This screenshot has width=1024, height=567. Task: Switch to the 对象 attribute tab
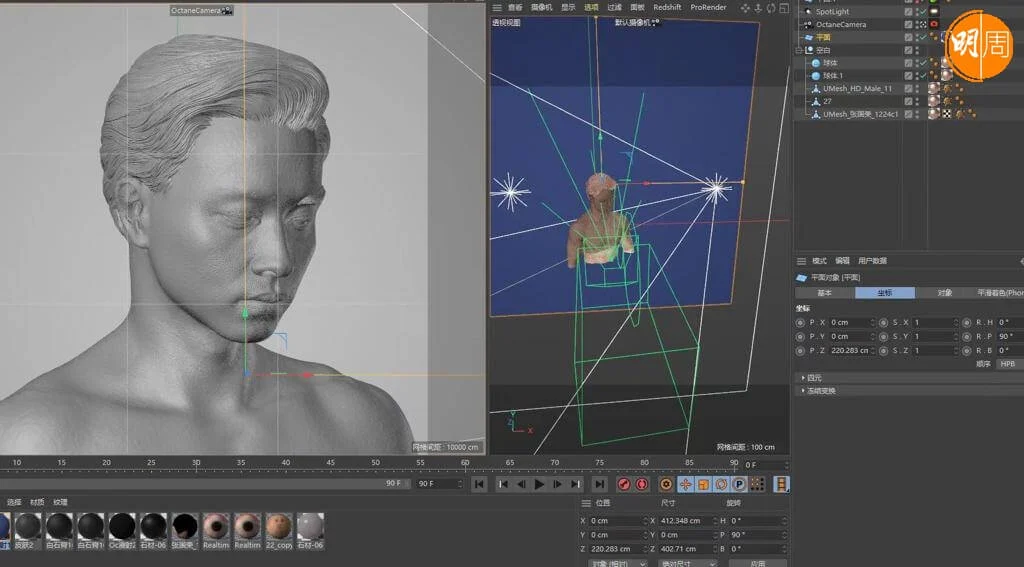coord(944,293)
